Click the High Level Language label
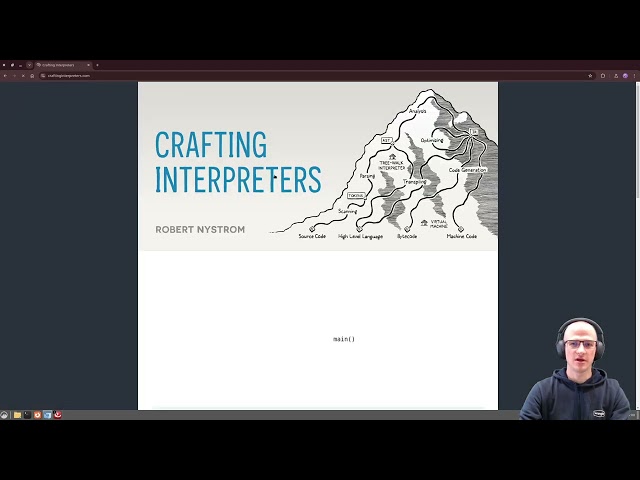 pos(360,236)
